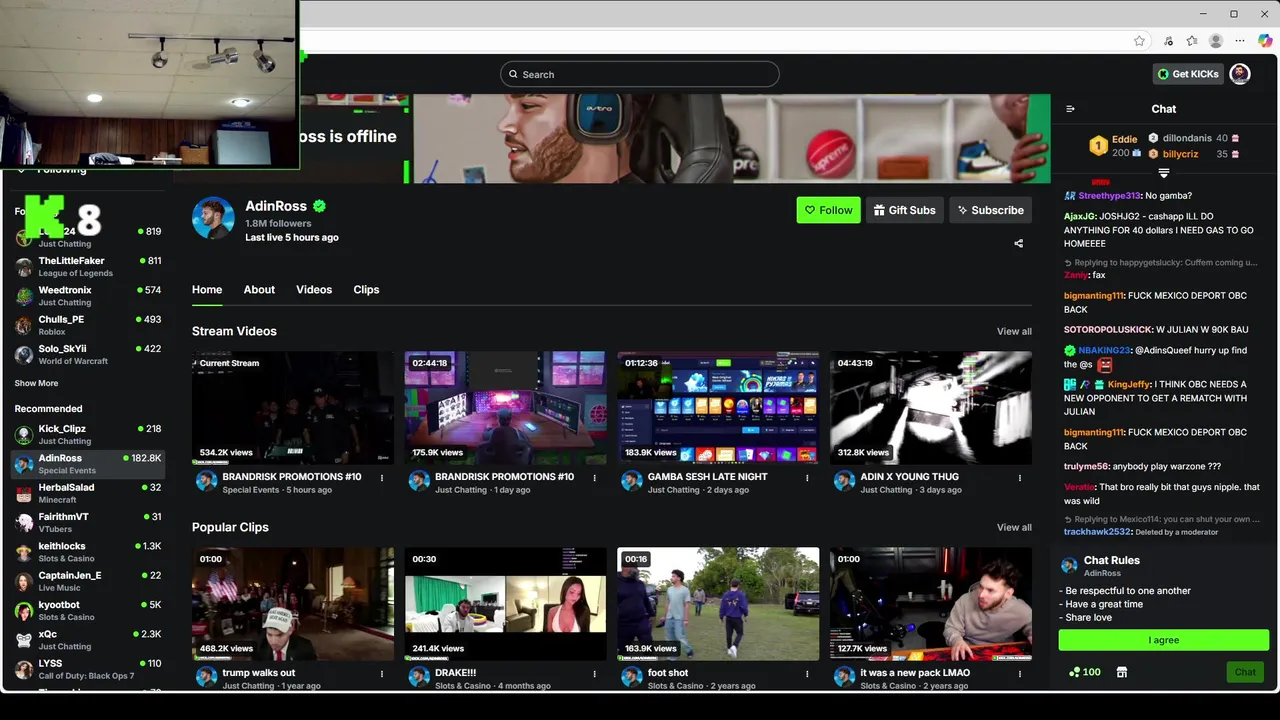Open TheLittleFaker channel in sidebar
The height and width of the screenshot is (720, 1280).
pos(88,266)
